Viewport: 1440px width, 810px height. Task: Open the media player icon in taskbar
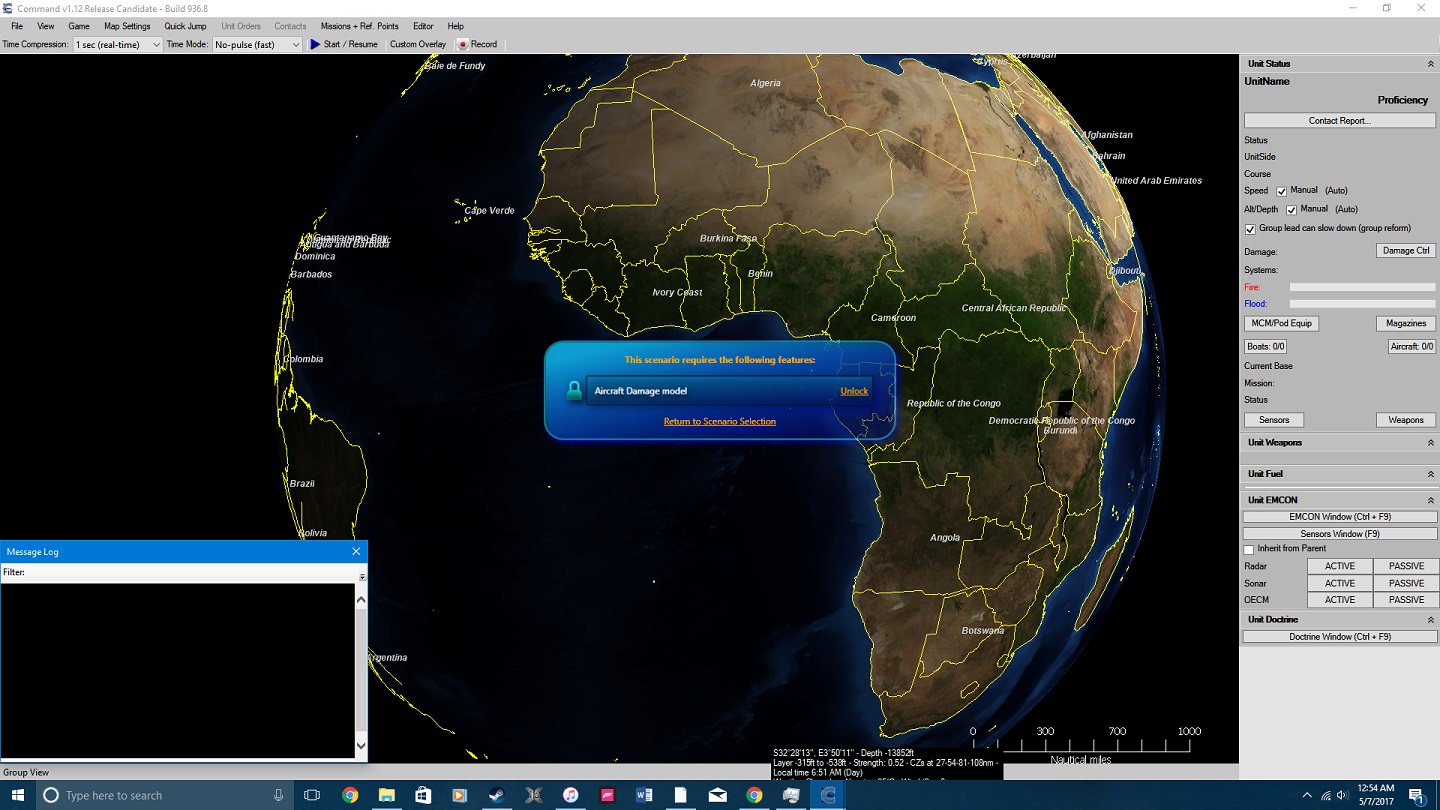point(460,795)
